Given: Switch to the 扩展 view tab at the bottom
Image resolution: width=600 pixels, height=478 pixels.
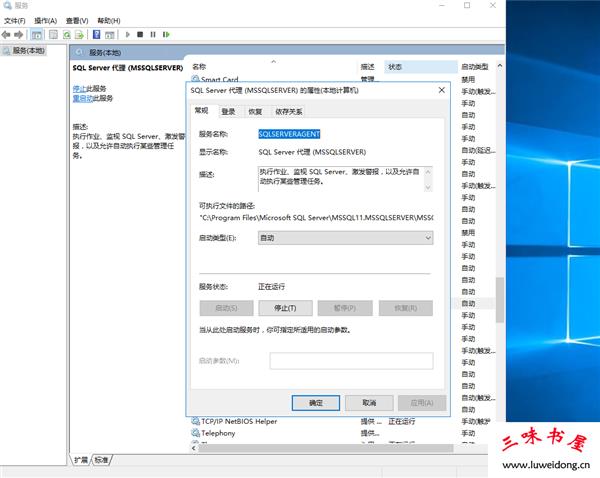Looking at the screenshot, I should point(81,460).
